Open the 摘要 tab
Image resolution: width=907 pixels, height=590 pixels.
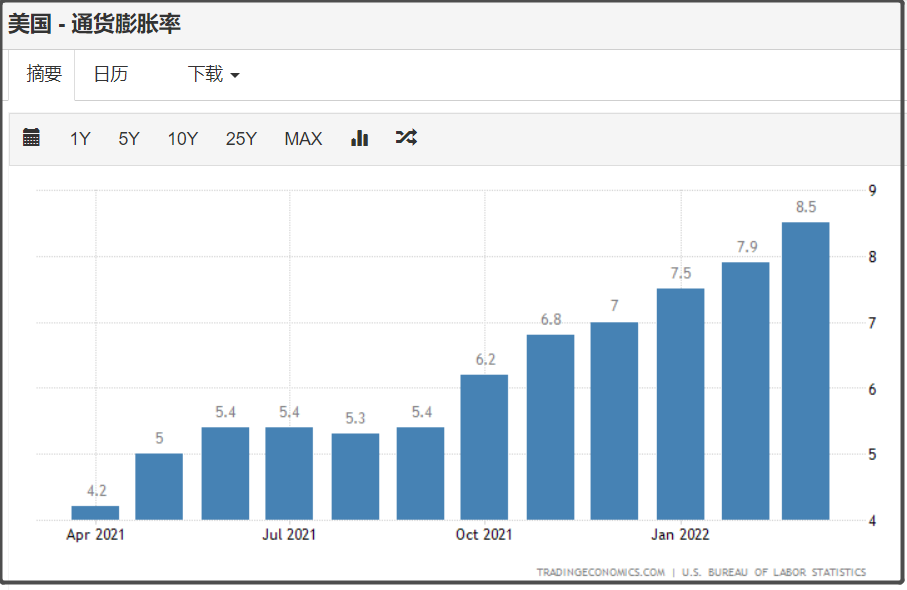(44, 74)
